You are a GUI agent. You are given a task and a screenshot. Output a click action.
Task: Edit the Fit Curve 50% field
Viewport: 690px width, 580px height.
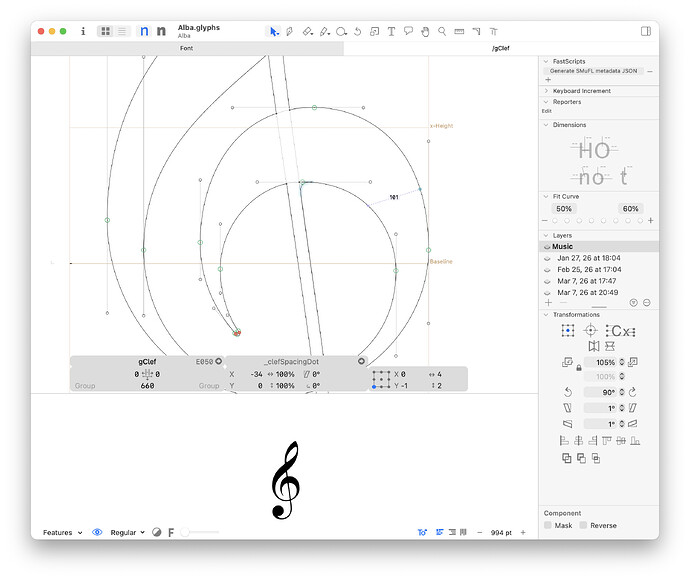click(x=564, y=209)
